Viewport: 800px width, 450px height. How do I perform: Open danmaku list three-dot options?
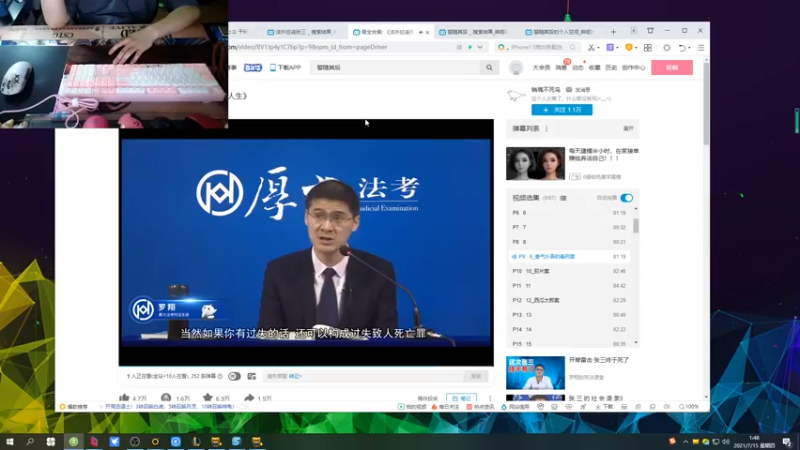pos(546,129)
